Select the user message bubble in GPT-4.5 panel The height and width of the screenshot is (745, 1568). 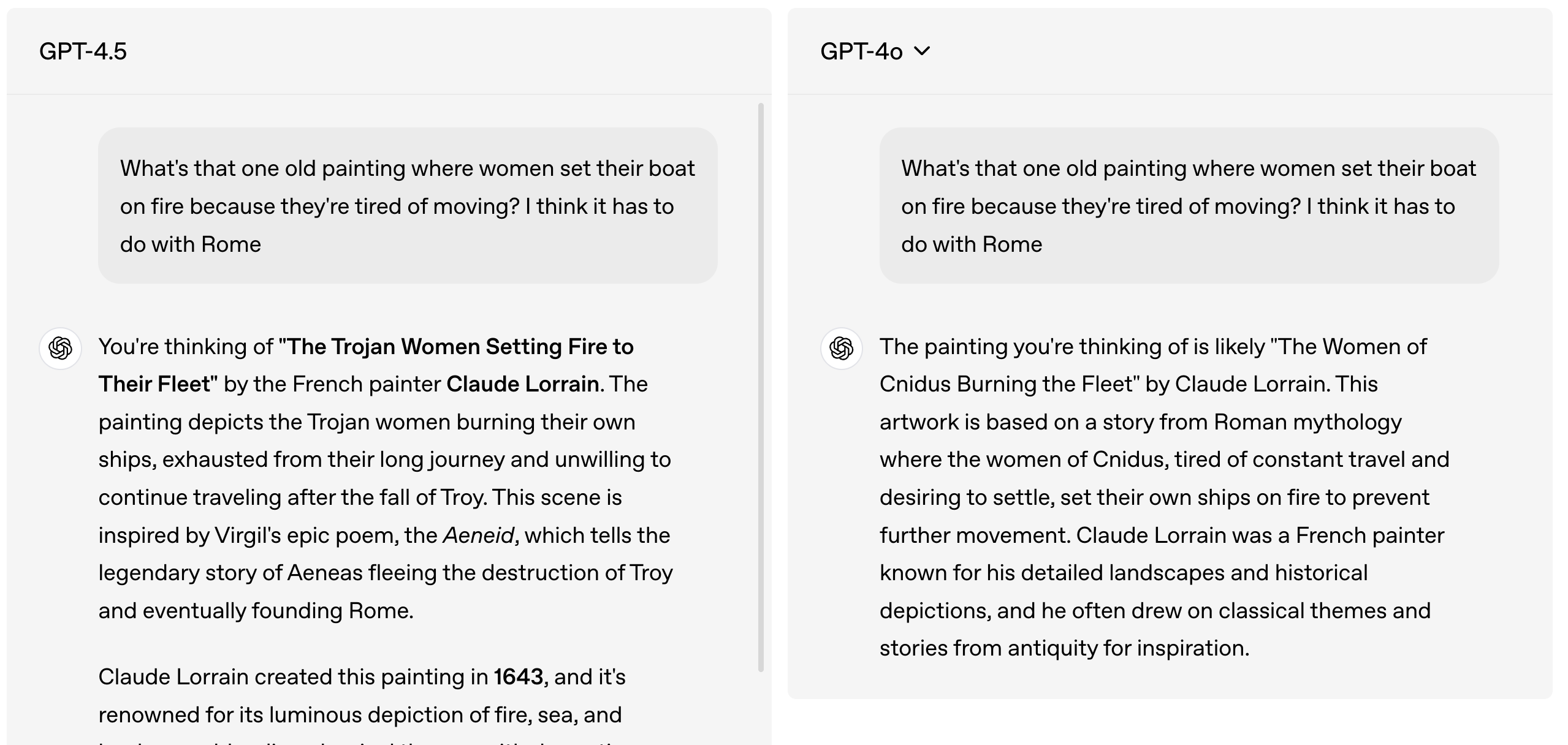pyautogui.click(x=408, y=205)
